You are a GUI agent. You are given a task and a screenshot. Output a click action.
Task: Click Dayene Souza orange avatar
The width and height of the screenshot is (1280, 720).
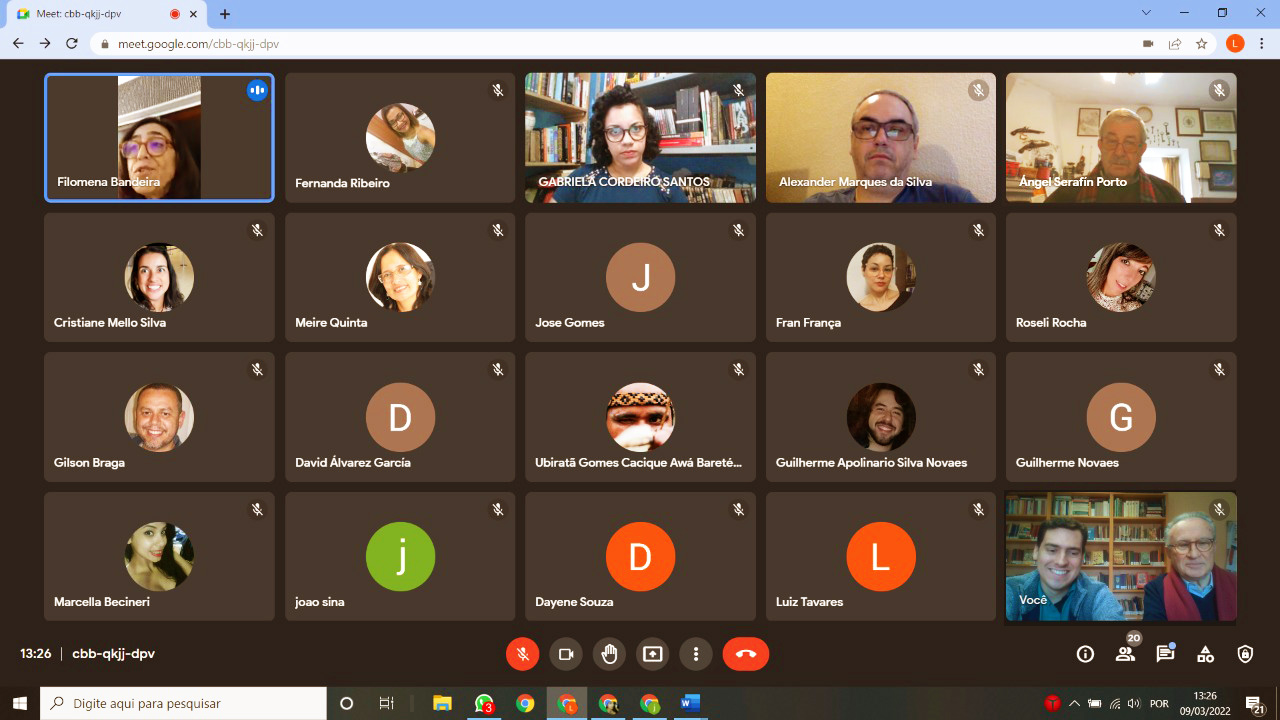640,557
